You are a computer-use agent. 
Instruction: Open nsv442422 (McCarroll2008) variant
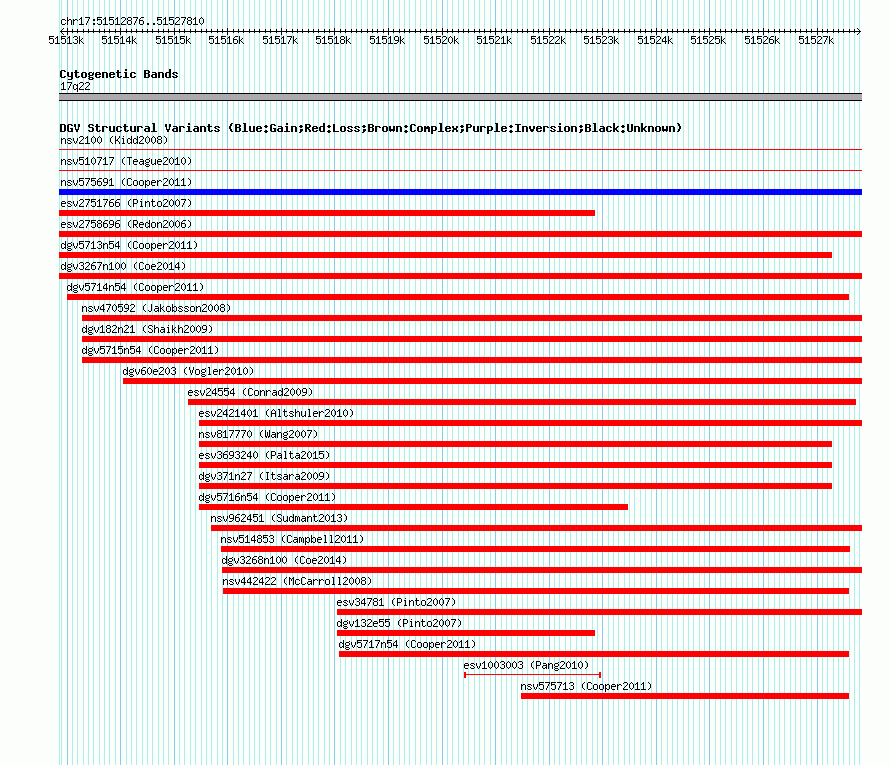click(297, 581)
